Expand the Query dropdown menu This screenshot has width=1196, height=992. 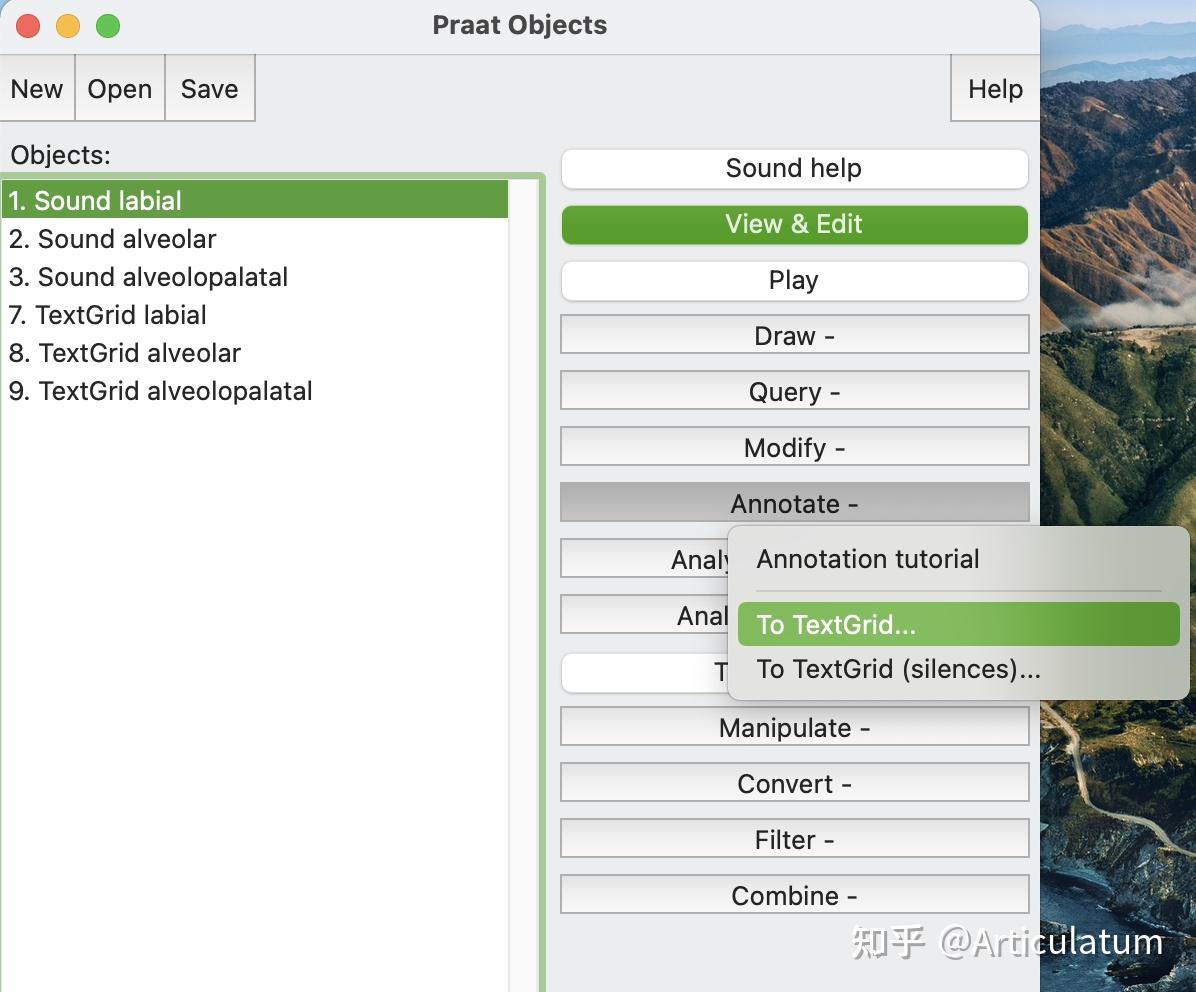794,392
